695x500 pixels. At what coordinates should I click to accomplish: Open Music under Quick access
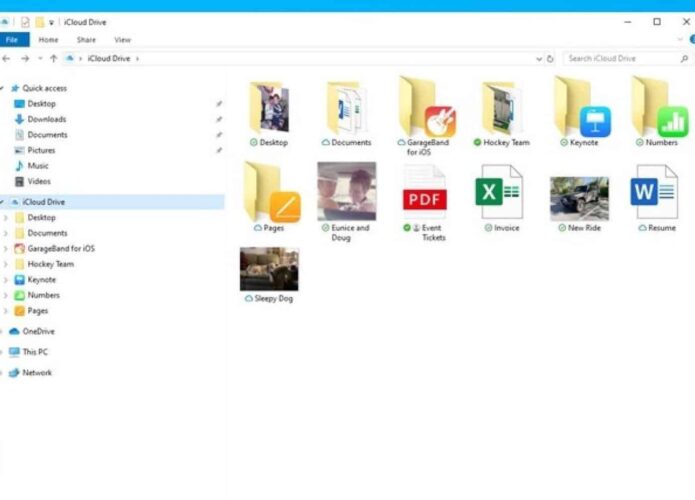tap(38, 166)
